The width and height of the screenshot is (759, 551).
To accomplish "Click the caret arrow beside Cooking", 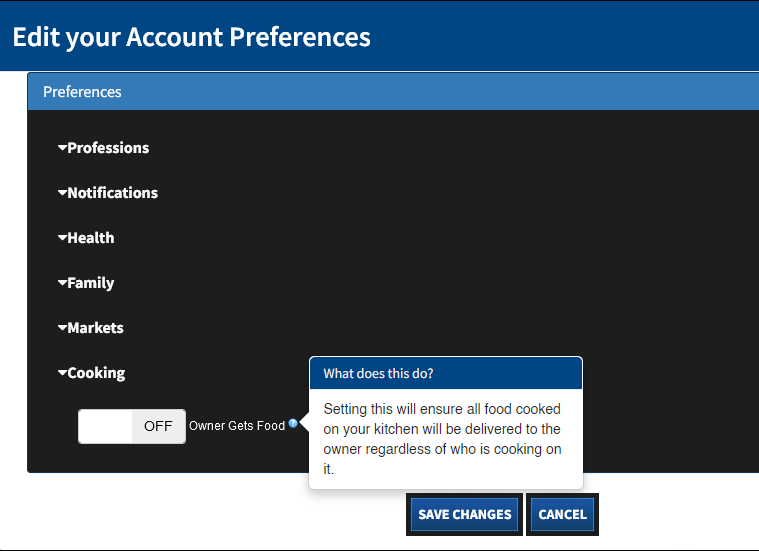I will (x=62, y=373).
